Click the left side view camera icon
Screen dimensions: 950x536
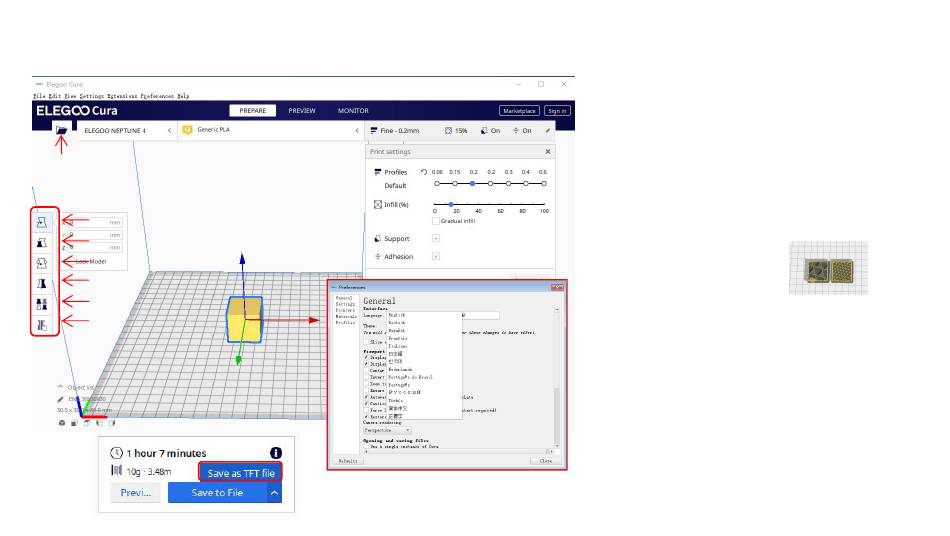click(x=99, y=423)
